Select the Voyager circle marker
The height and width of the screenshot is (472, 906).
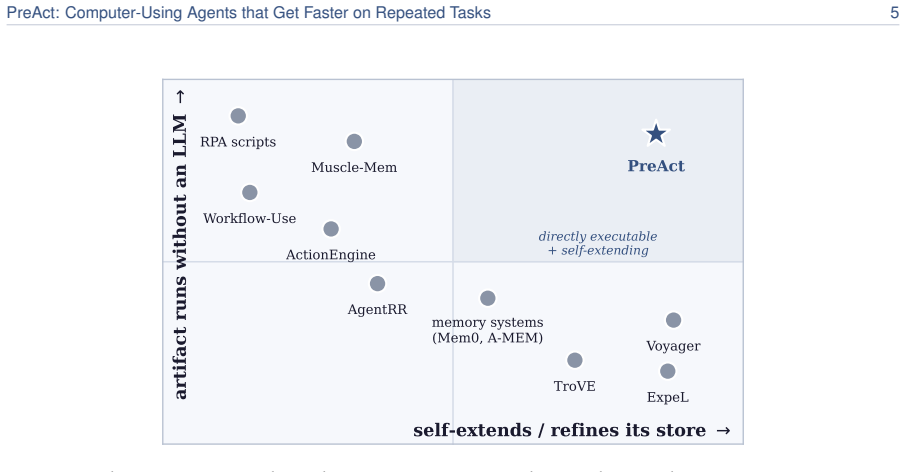674,320
